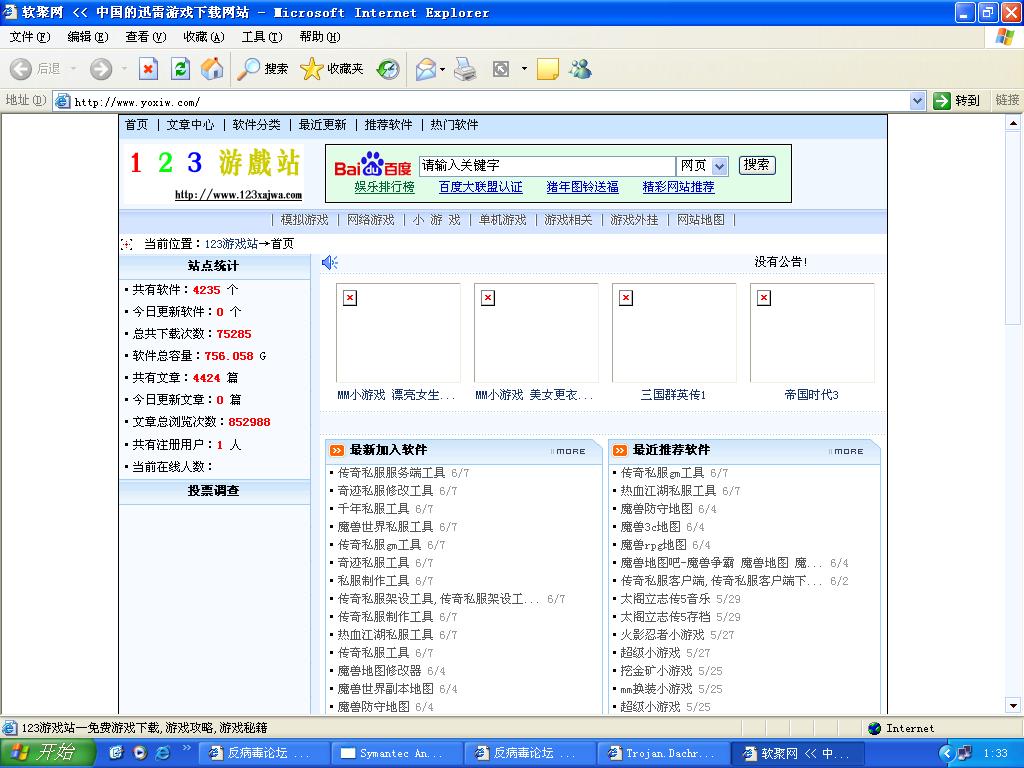Image resolution: width=1024 pixels, height=768 pixels.
Task: Open the 工具(T) menu
Action: pyautogui.click(x=262, y=37)
